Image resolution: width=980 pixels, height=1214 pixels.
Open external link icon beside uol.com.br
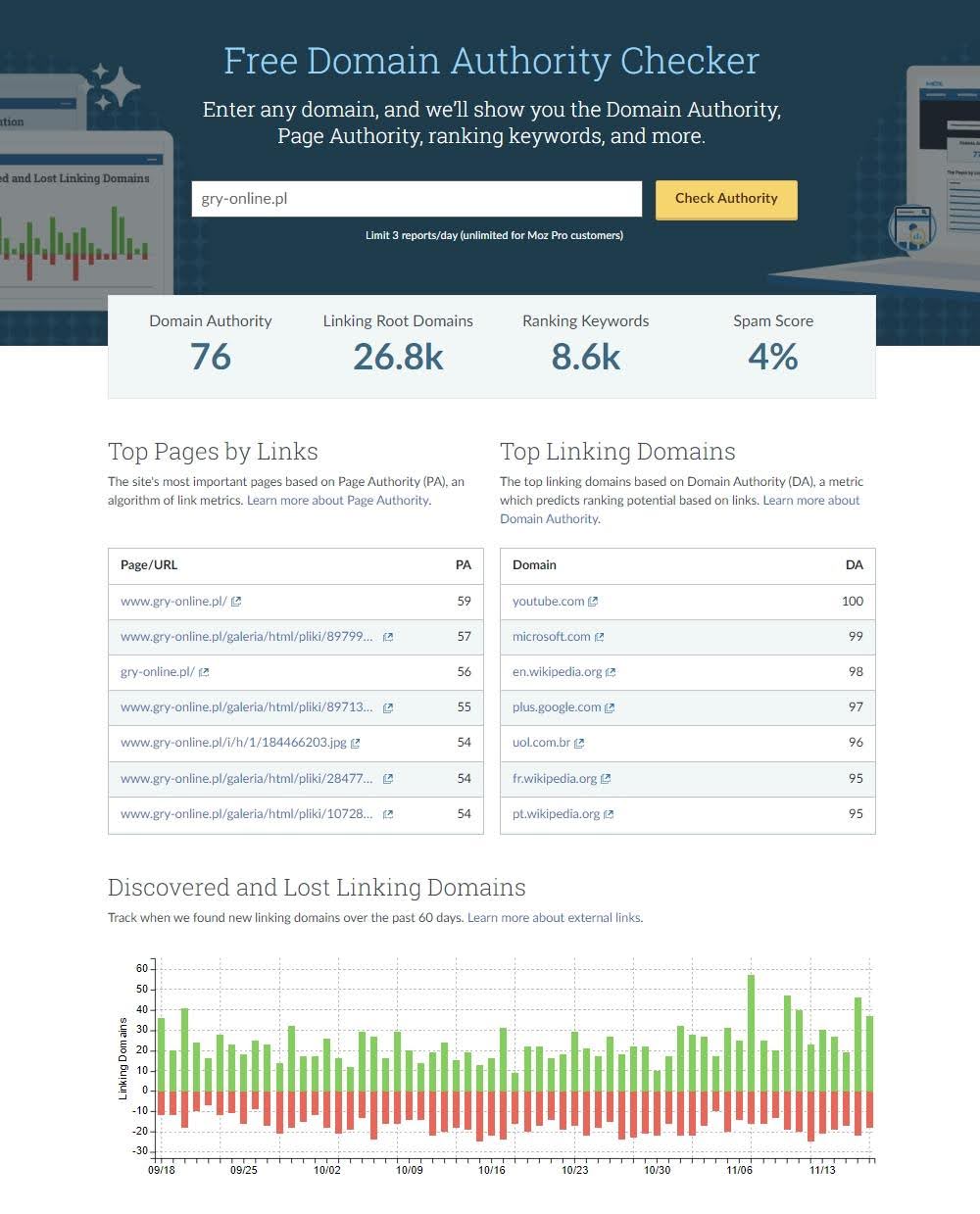[579, 743]
